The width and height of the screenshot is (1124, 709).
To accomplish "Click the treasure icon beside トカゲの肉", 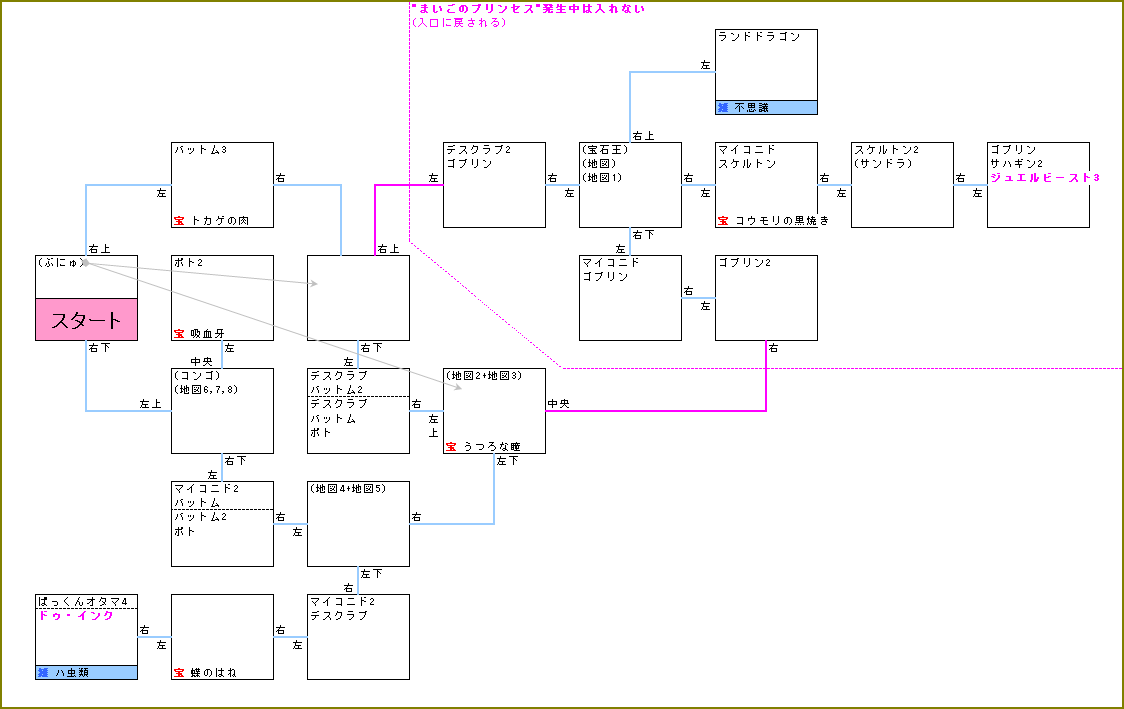I will click(180, 220).
